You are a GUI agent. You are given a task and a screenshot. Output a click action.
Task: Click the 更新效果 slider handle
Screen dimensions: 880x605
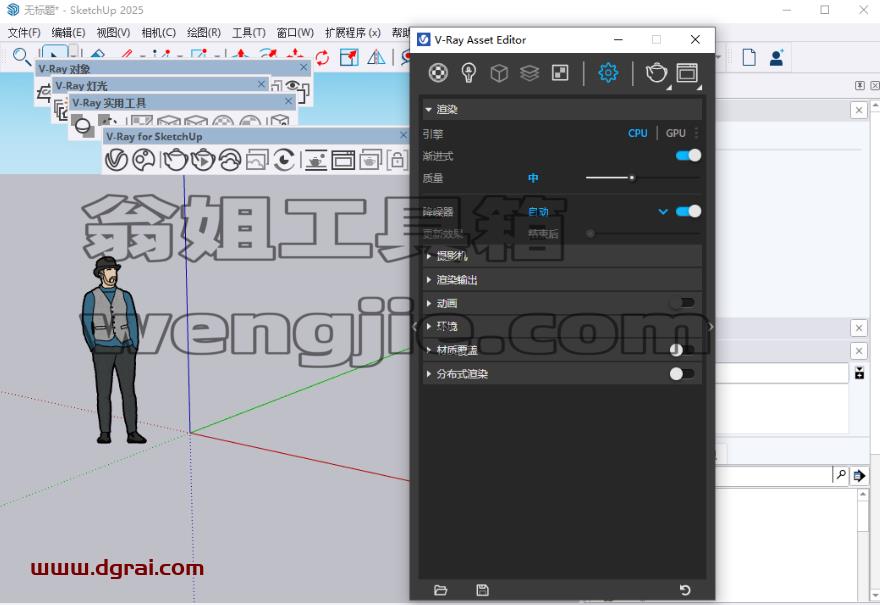[590, 233]
